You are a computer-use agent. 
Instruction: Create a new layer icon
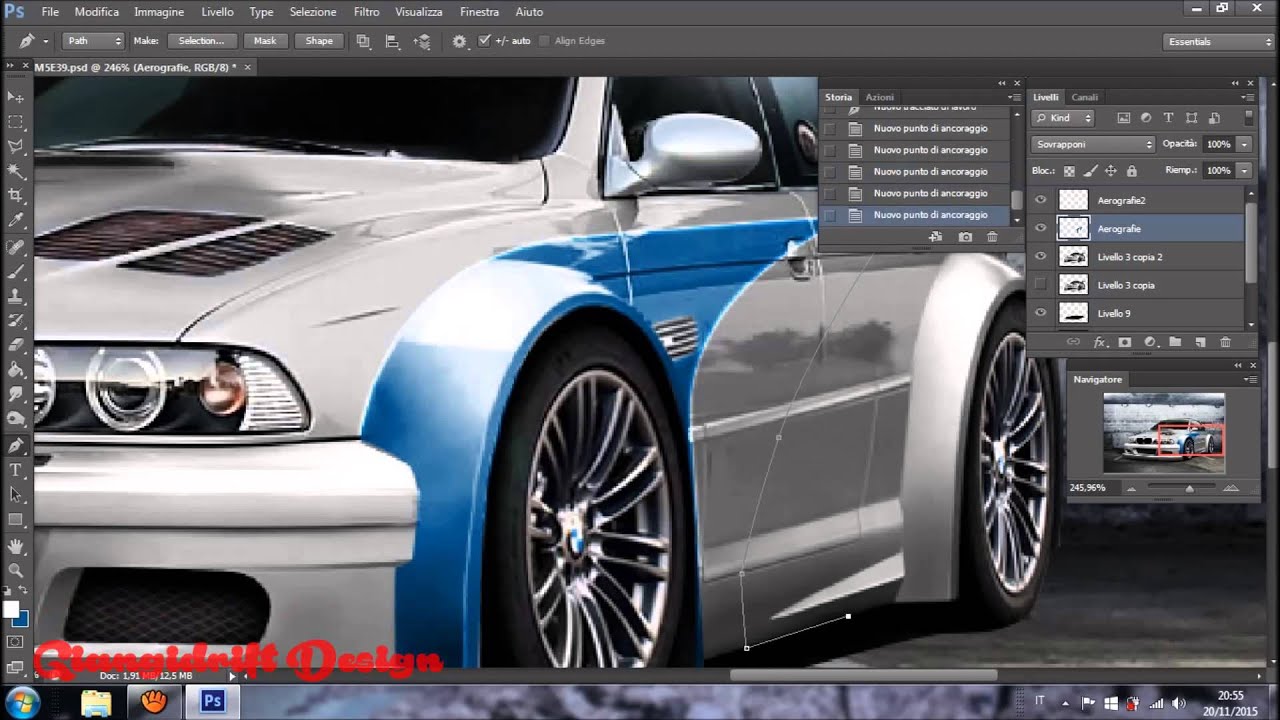pos(1200,342)
